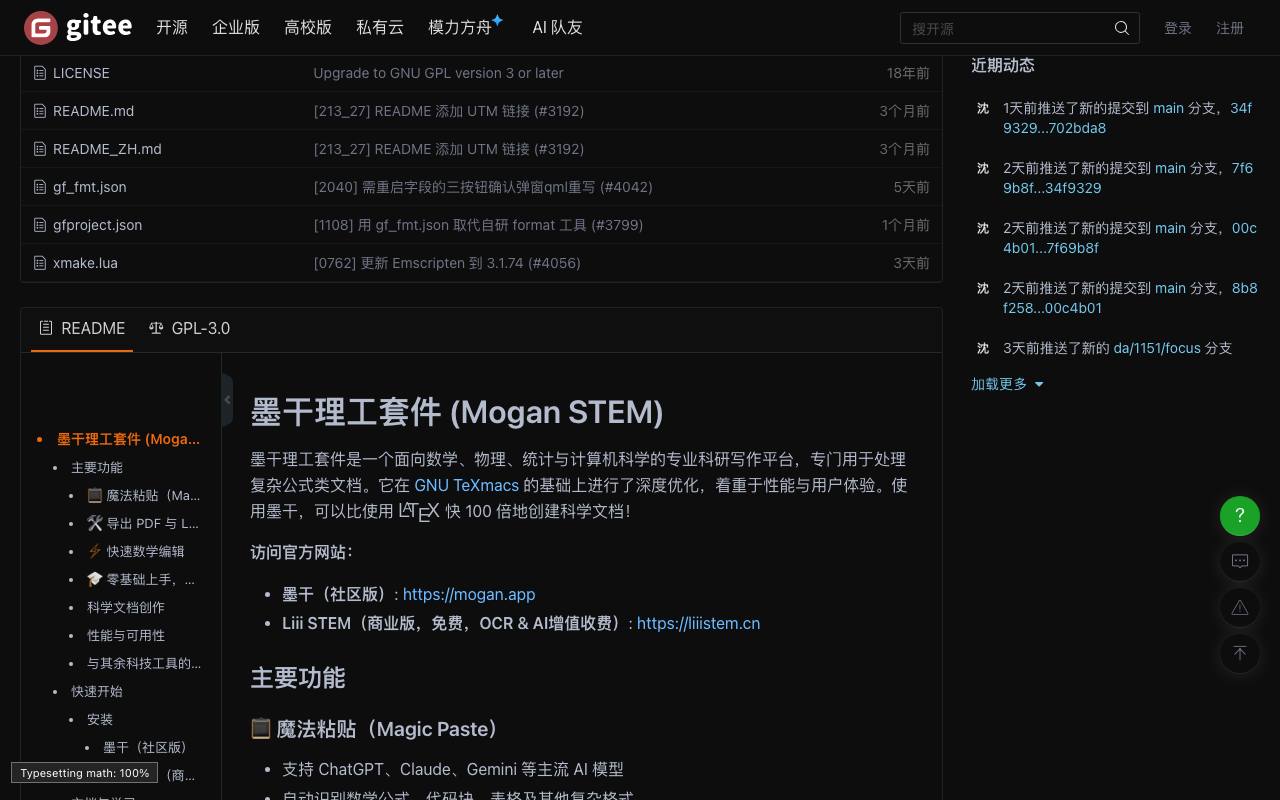
Task: Collapse the README outline sidebar handle
Action: click(227, 400)
